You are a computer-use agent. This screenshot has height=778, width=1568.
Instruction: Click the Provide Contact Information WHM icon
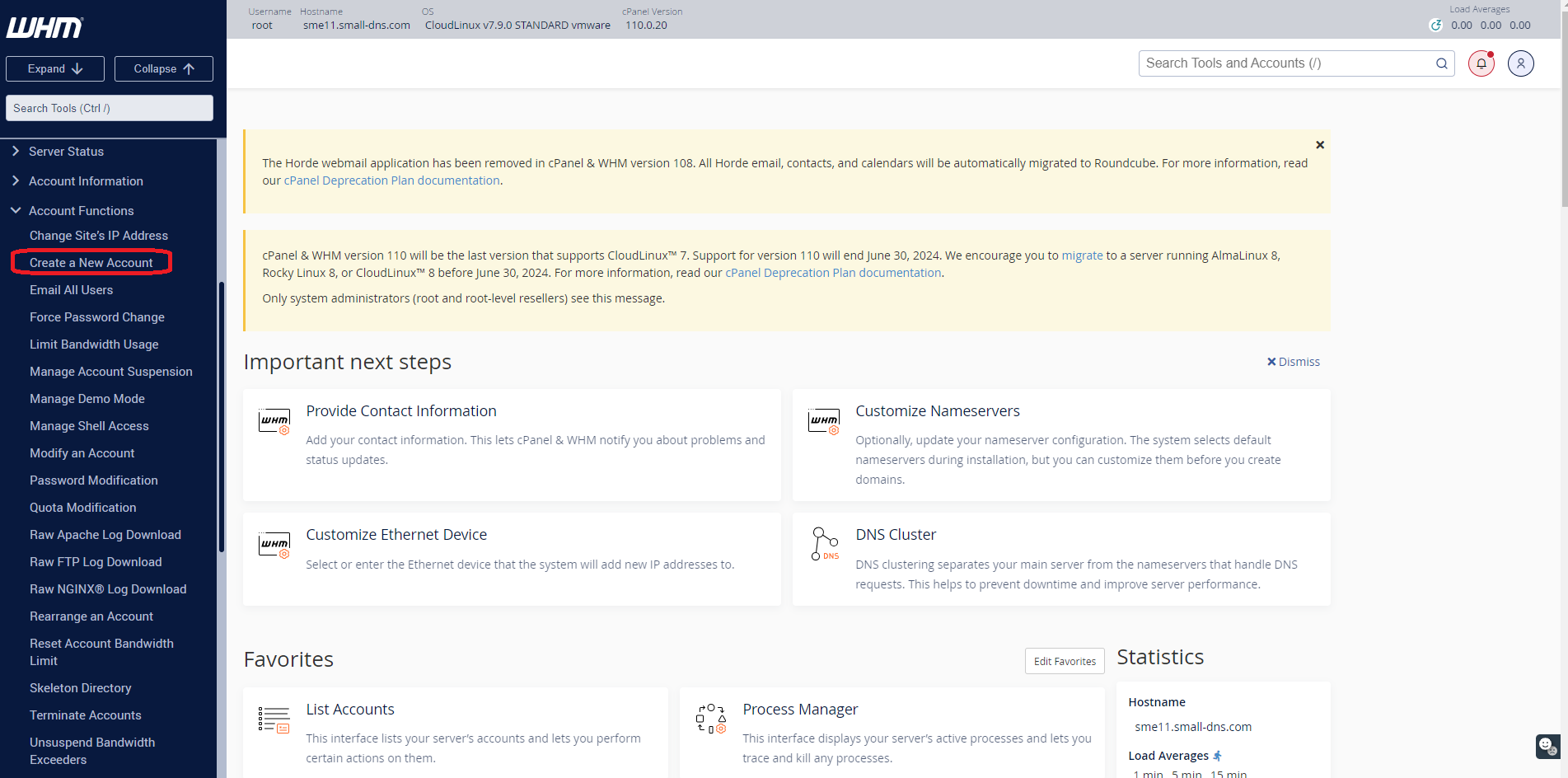(x=274, y=421)
